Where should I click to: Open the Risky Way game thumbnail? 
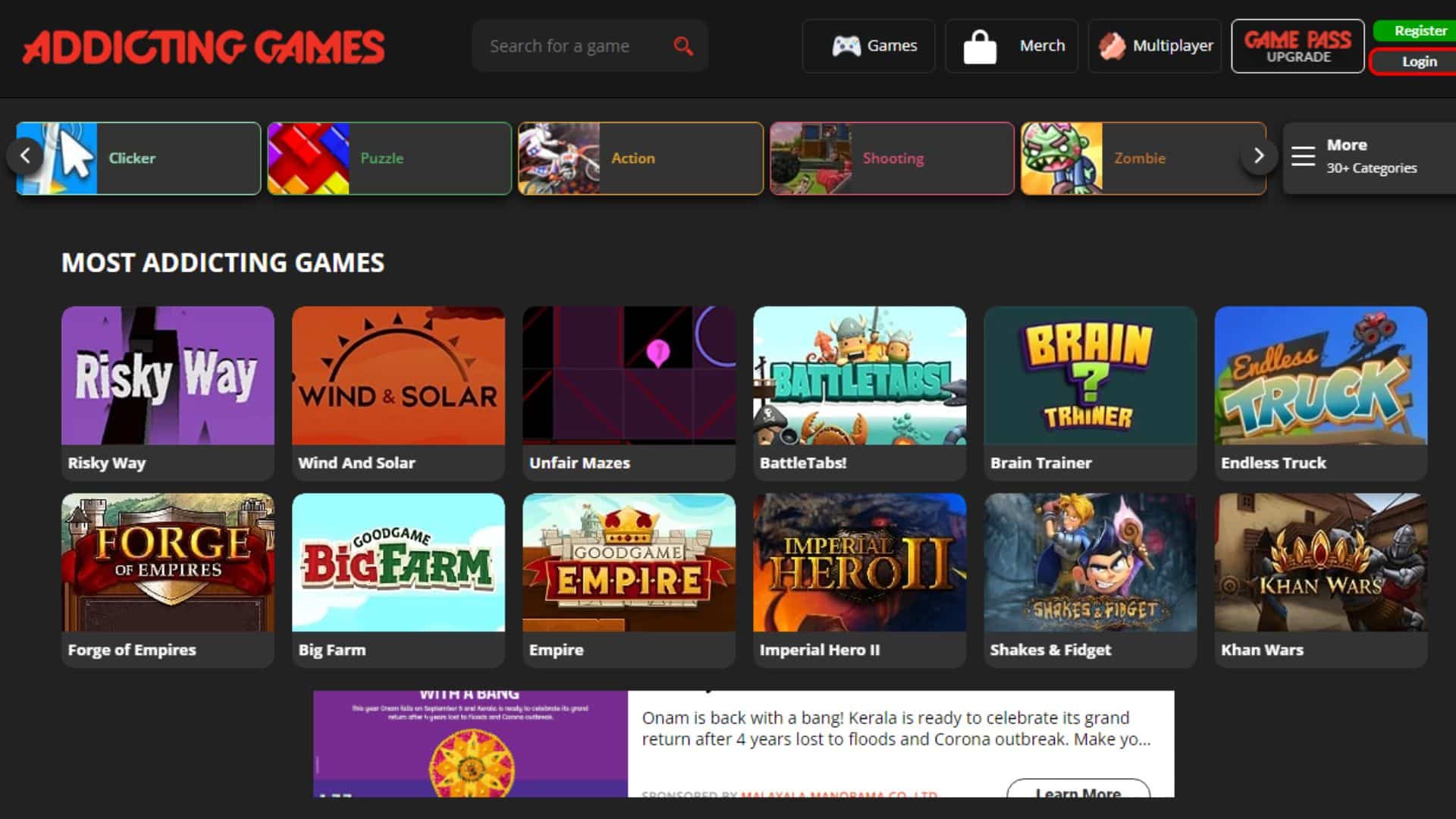tap(168, 375)
